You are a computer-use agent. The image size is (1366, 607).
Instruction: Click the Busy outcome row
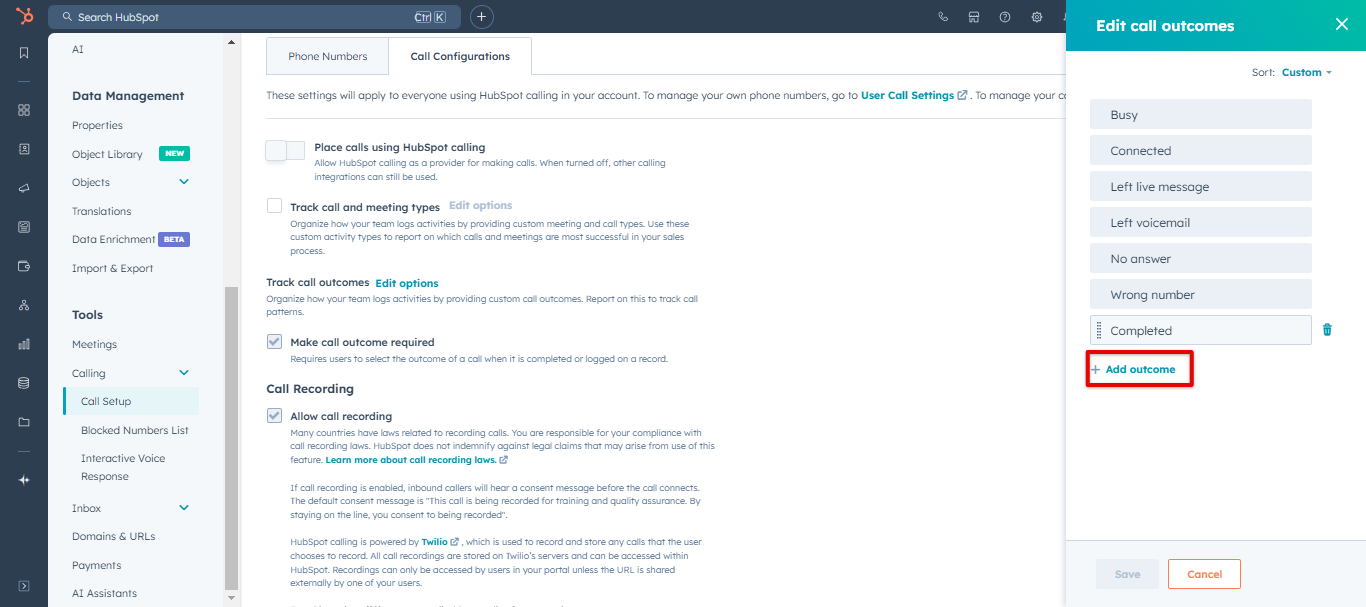[1200, 114]
